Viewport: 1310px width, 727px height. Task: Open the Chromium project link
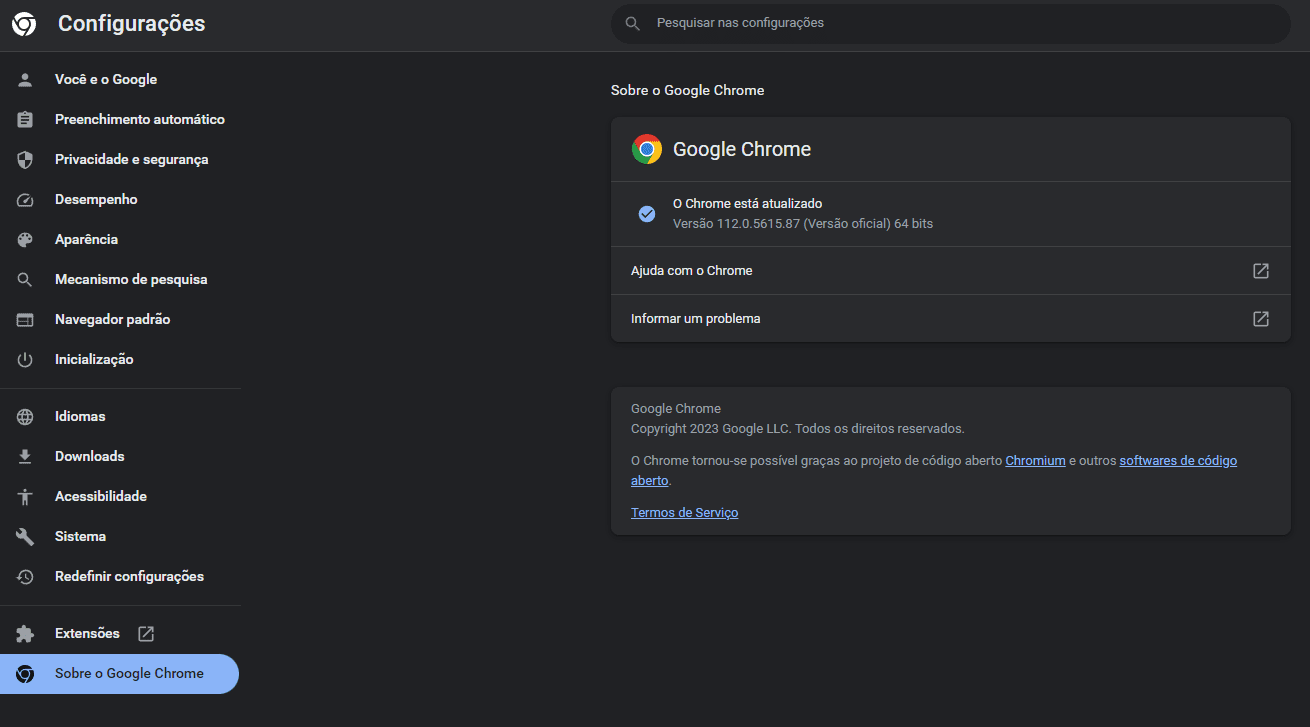(x=1035, y=461)
